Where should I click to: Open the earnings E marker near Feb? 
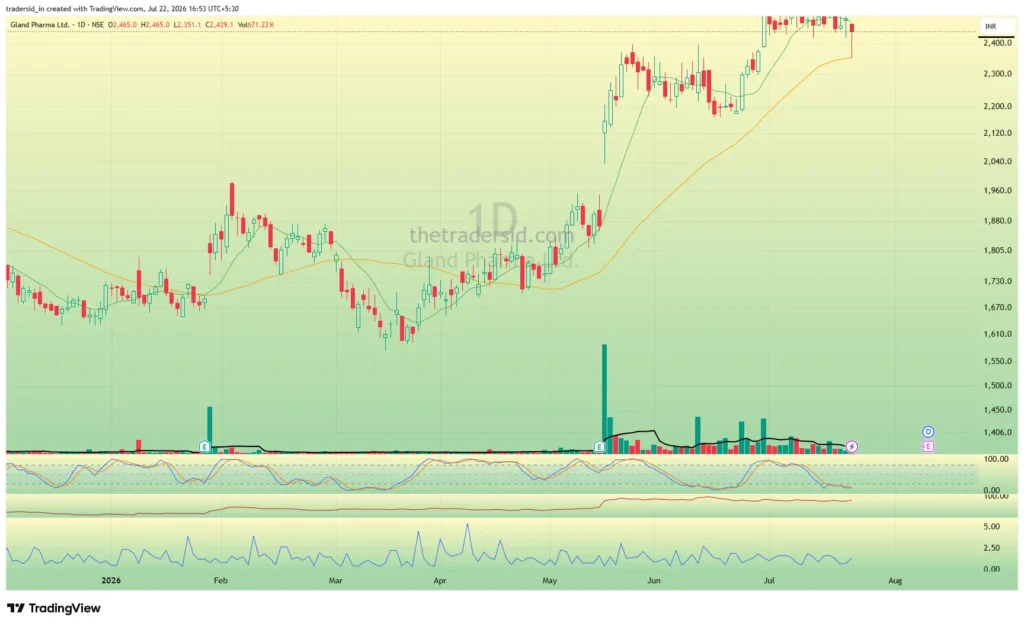click(204, 447)
